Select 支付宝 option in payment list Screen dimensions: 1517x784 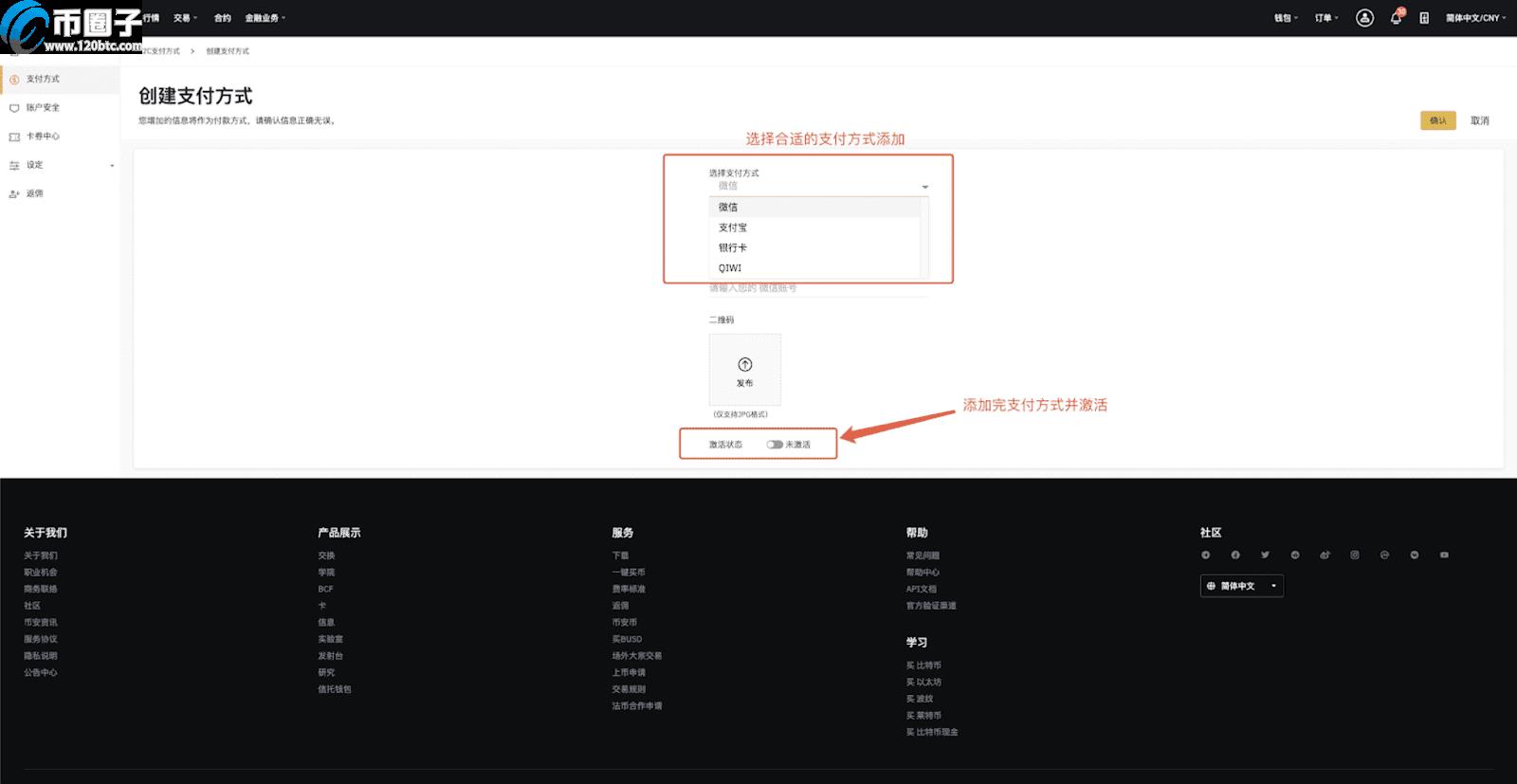(x=814, y=228)
